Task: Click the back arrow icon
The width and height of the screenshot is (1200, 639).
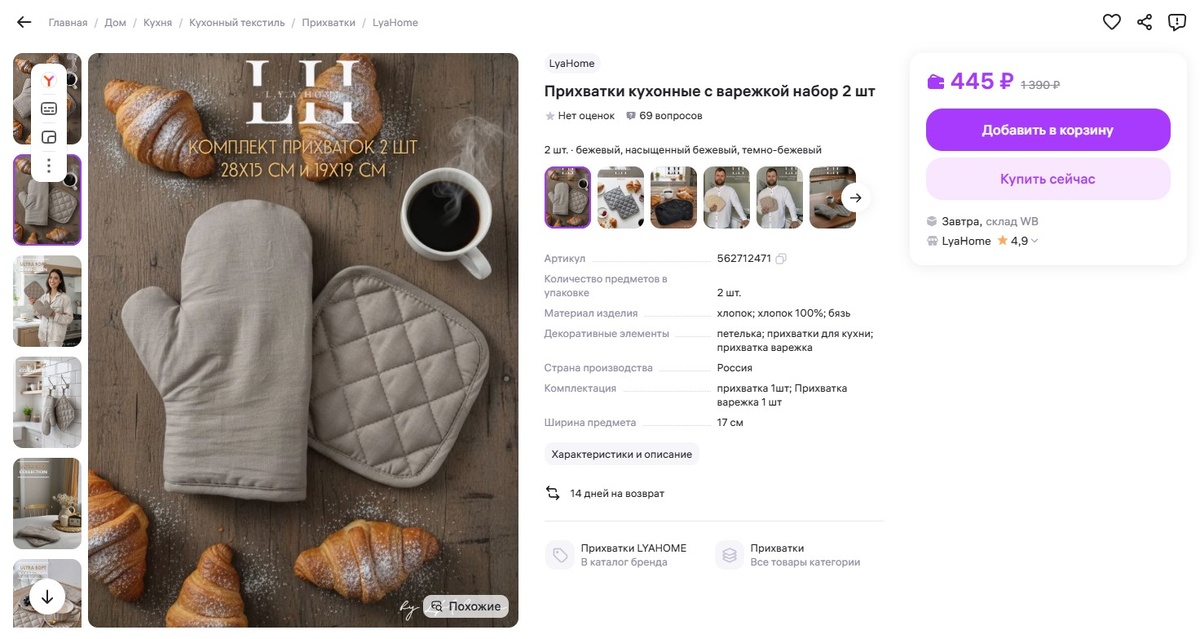Action: point(24,22)
